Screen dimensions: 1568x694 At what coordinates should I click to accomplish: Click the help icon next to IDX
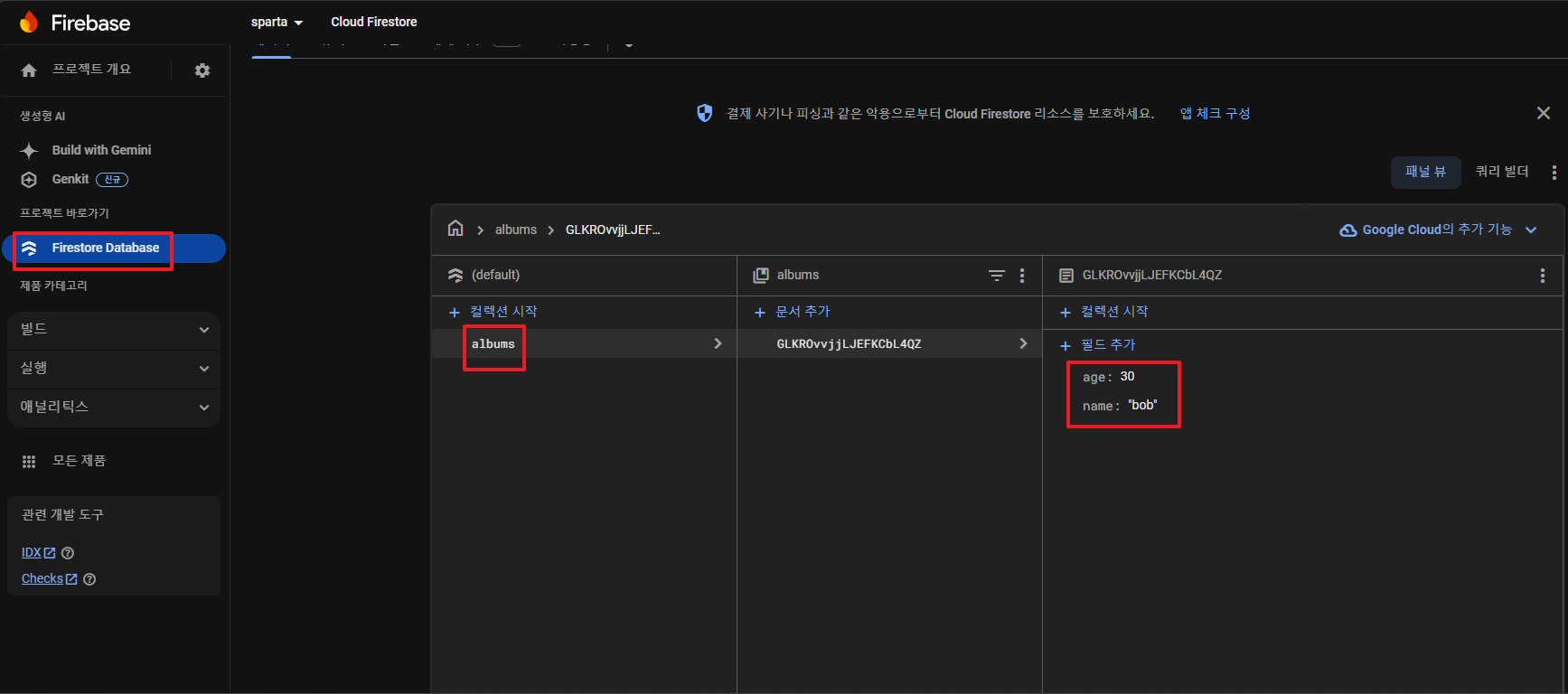[x=68, y=553]
